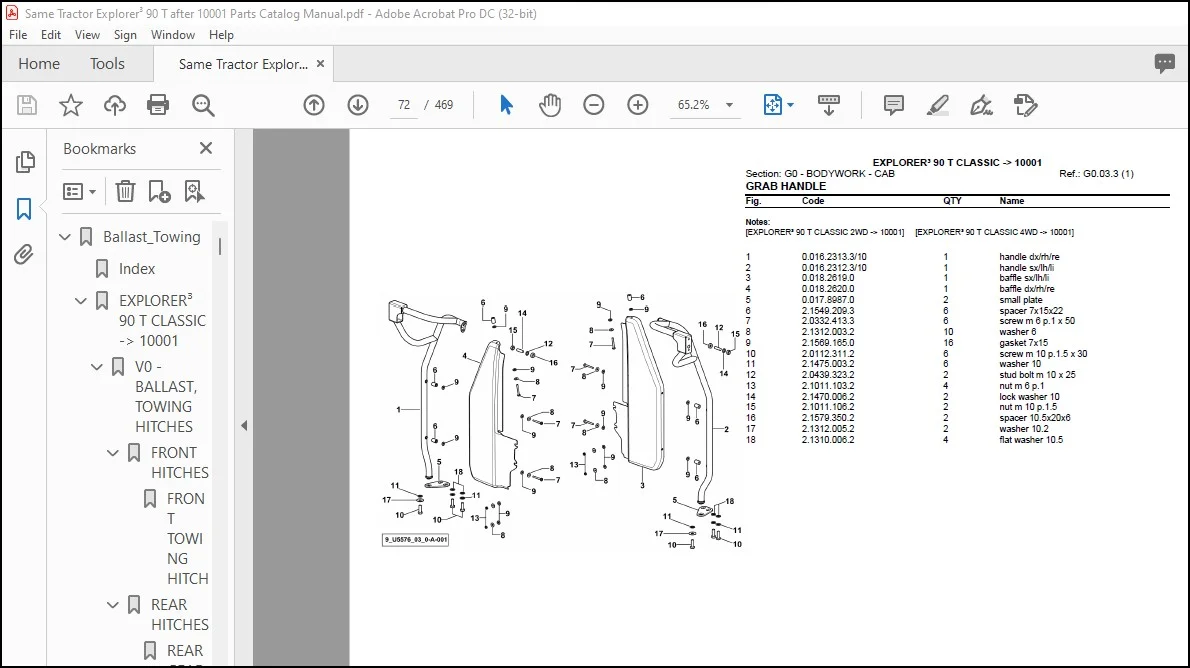Close the Bookmarks panel
The width and height of the screenshot is (1190, 668).
click(206, 148)
